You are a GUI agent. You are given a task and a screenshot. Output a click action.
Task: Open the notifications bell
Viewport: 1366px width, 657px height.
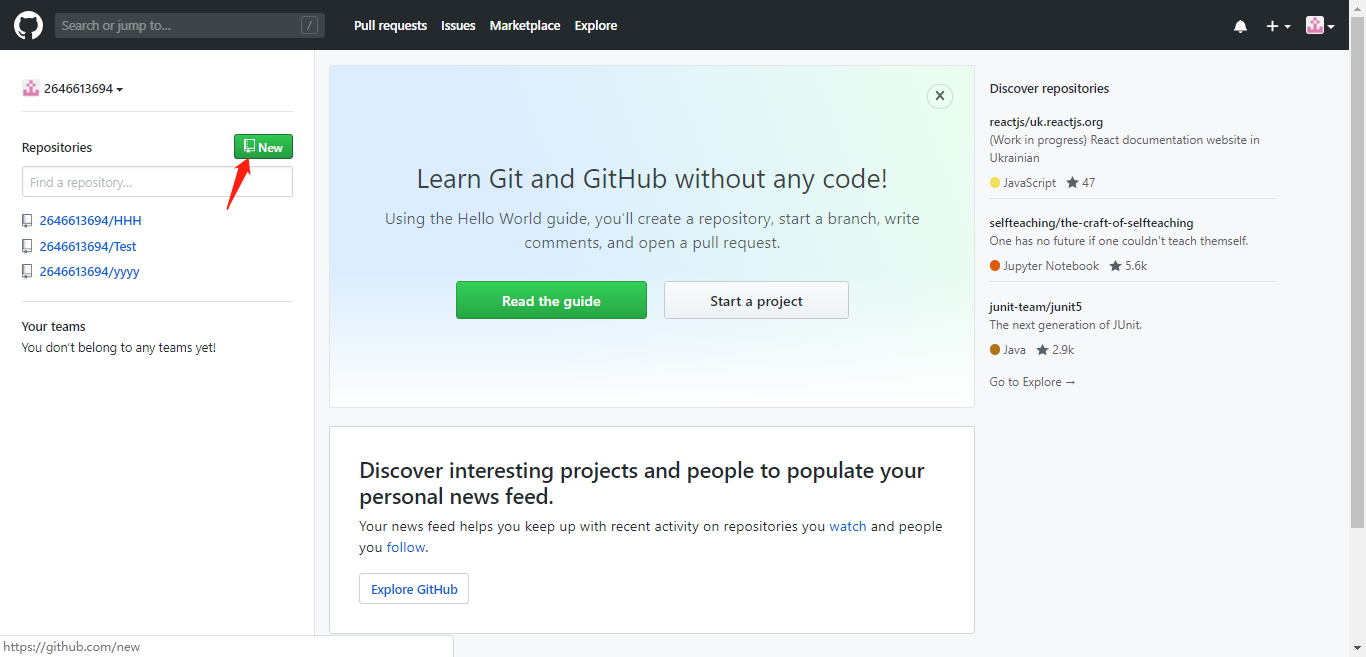[1240, 26]
